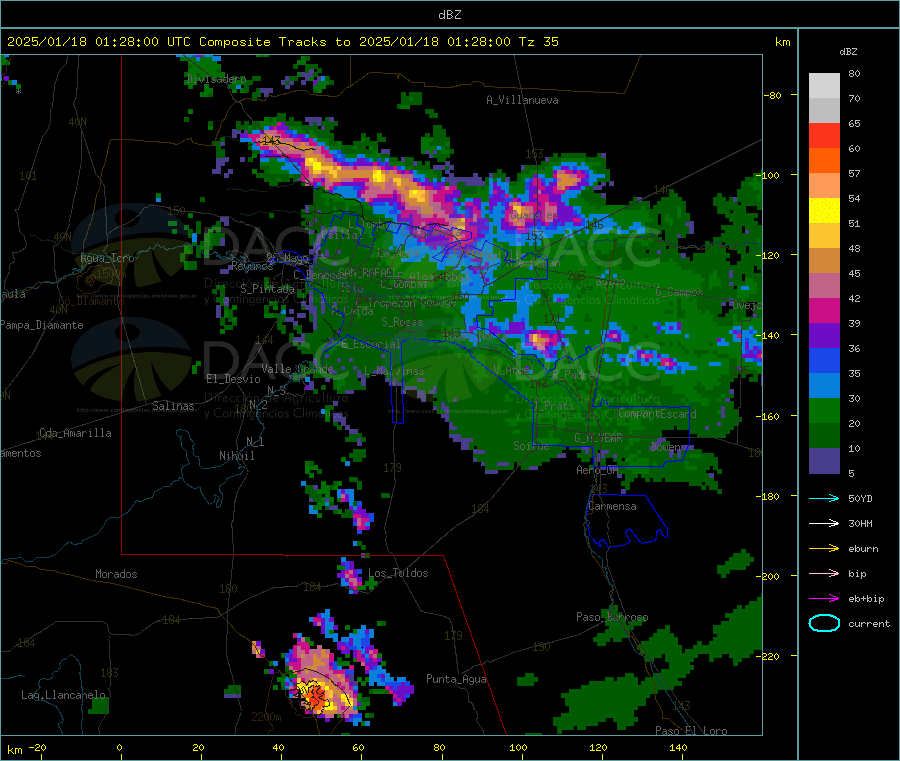Click the cyan 'current' ellipse legend icon
The image size is (900, 761).
coord(824,623)
